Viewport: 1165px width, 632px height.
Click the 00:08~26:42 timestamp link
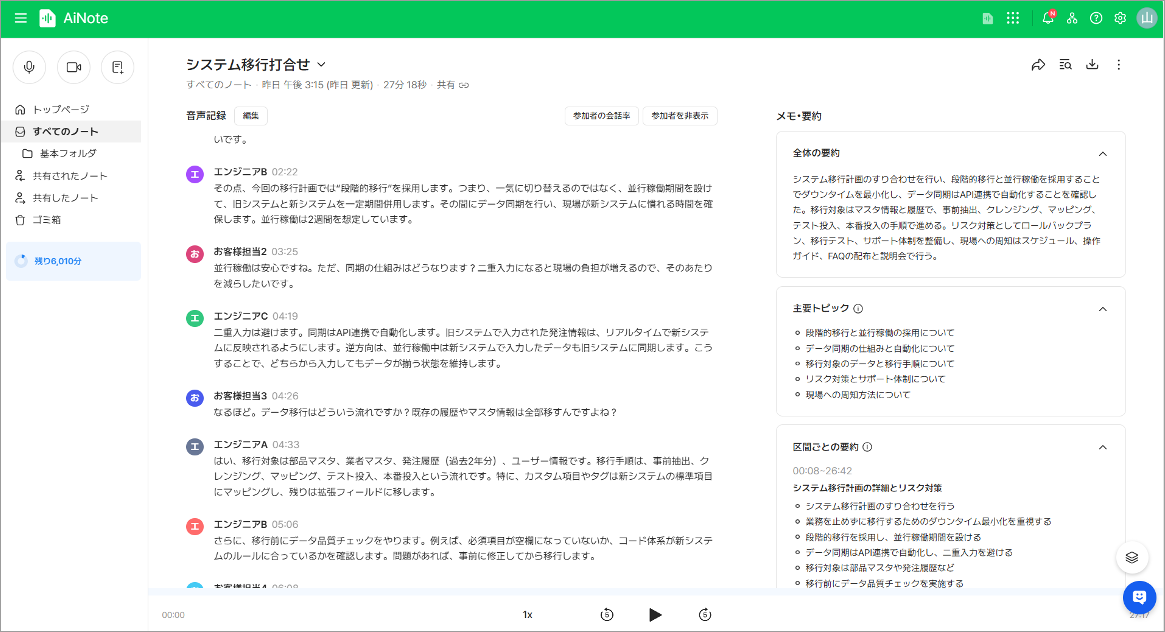822,470
